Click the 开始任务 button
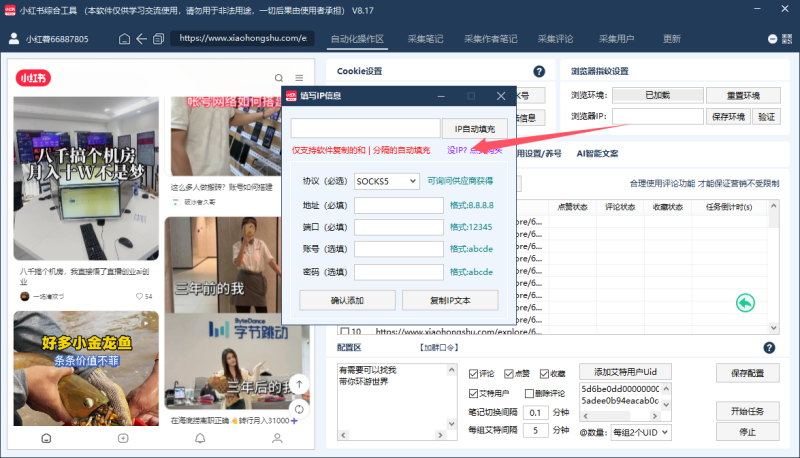This screenshot has height=458, width=800. coord(747,411)
